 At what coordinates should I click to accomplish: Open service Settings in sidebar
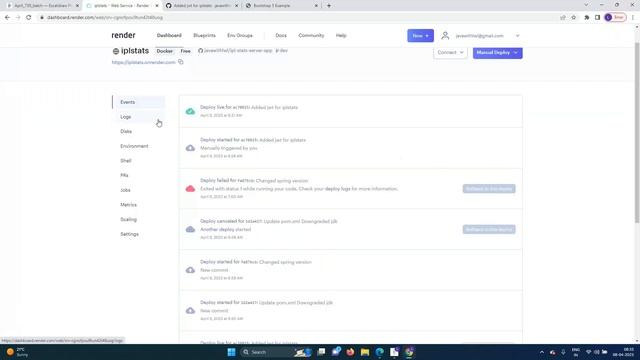point(129,234)
